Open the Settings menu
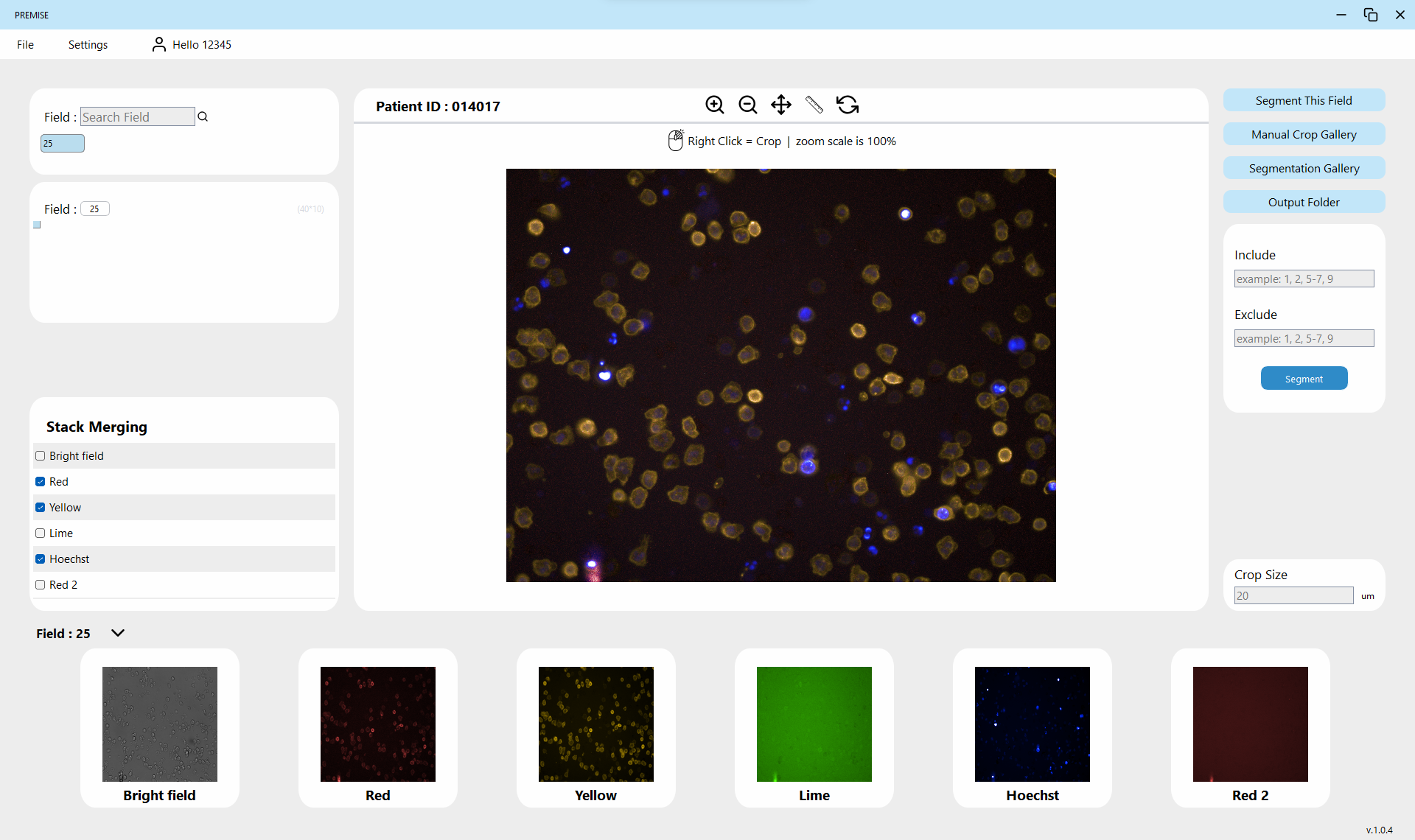Screen dimensions: 1415x840 88,44
